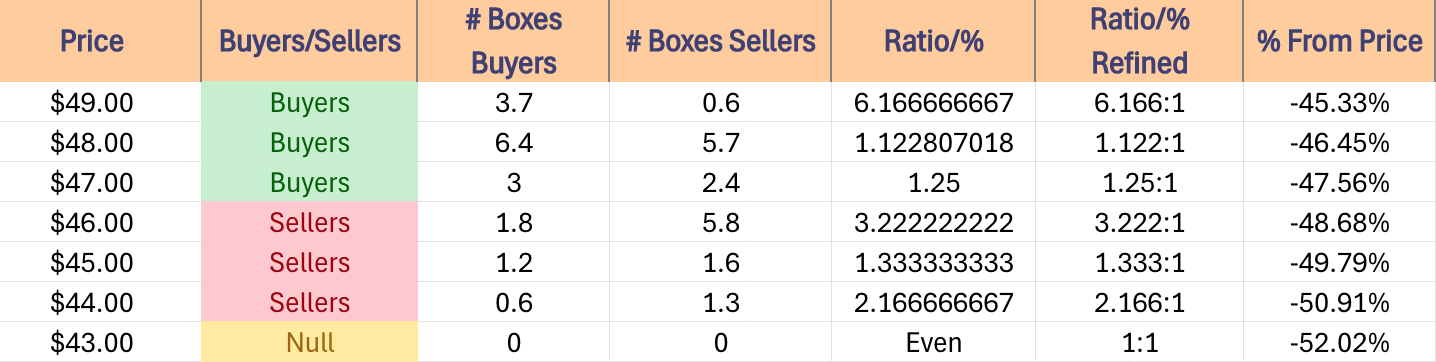This screenshot has height=362, width=1436.
Task: Select the 3.222:1 refined ratio cell
Action: coord(1139,223)
